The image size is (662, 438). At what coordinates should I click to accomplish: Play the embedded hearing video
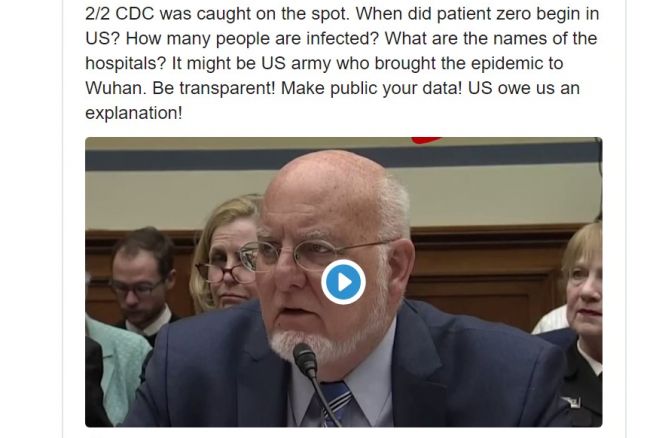click(x=343, y=282)
